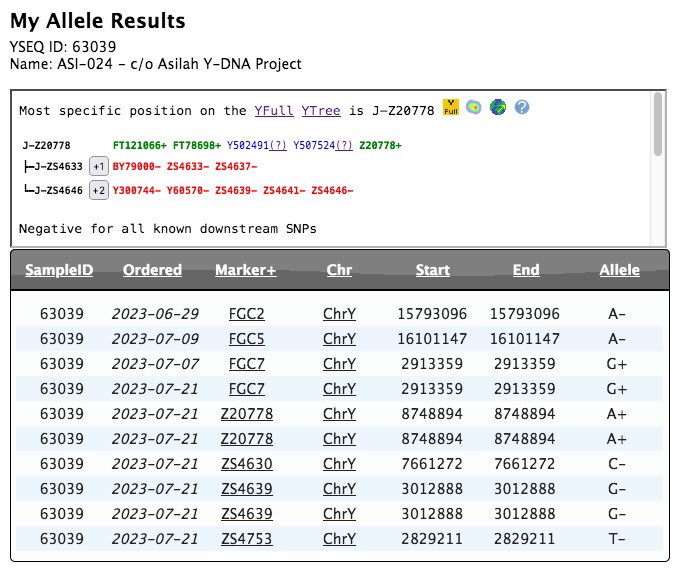Sort table by End column
Screen dimensions: 676x574
pyautogui.click(x=526, y=270)
